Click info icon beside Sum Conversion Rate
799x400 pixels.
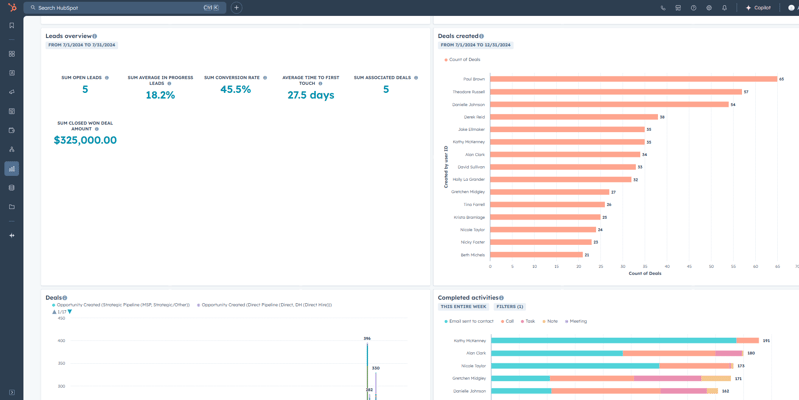pyautogui.click(x=265, y=78)
